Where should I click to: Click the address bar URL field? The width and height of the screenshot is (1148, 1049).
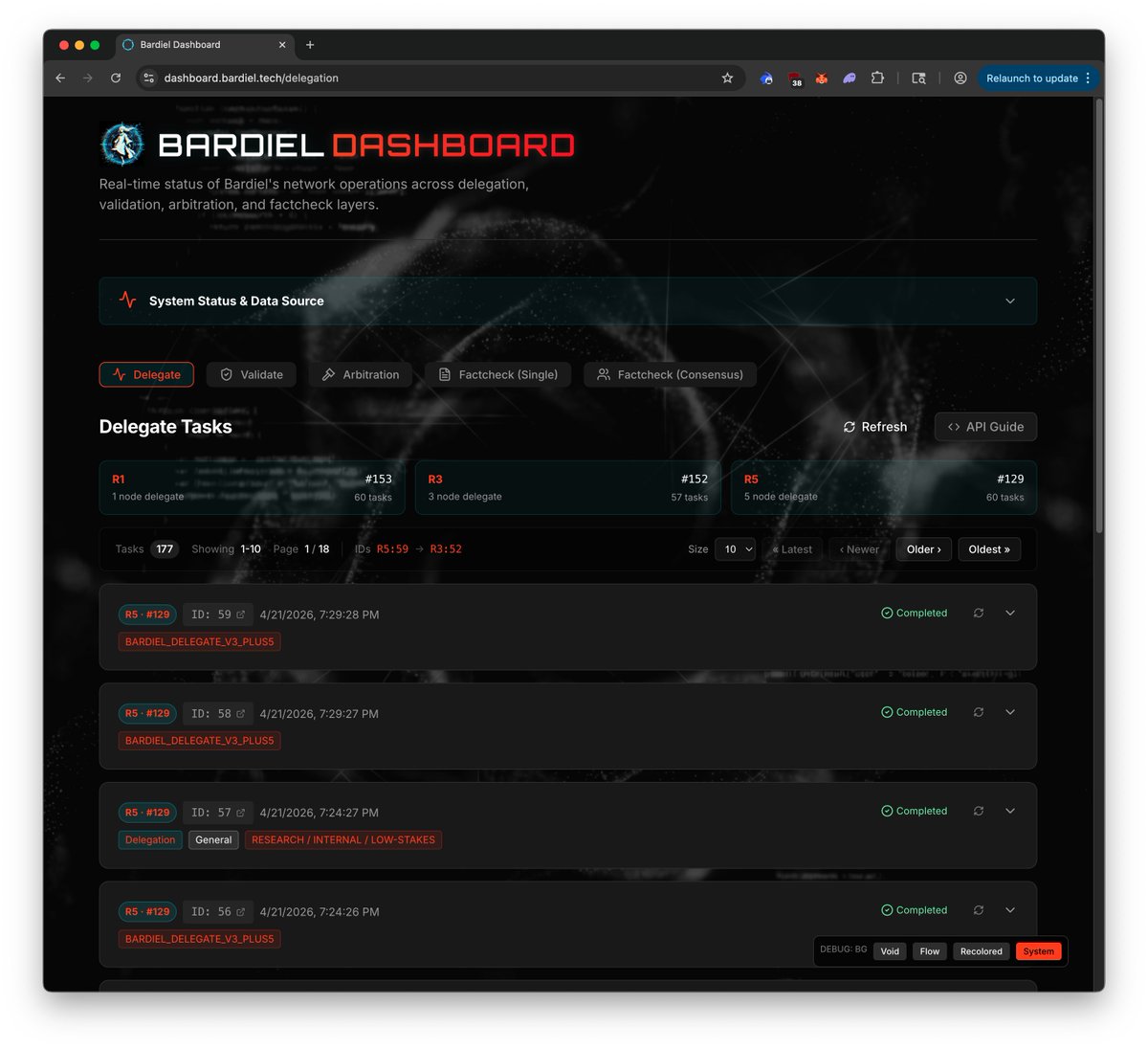pos(440,78)
